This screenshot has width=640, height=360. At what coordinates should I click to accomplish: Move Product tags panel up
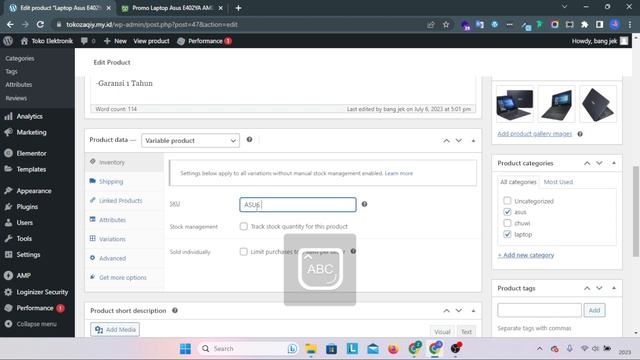coord(587,288)
